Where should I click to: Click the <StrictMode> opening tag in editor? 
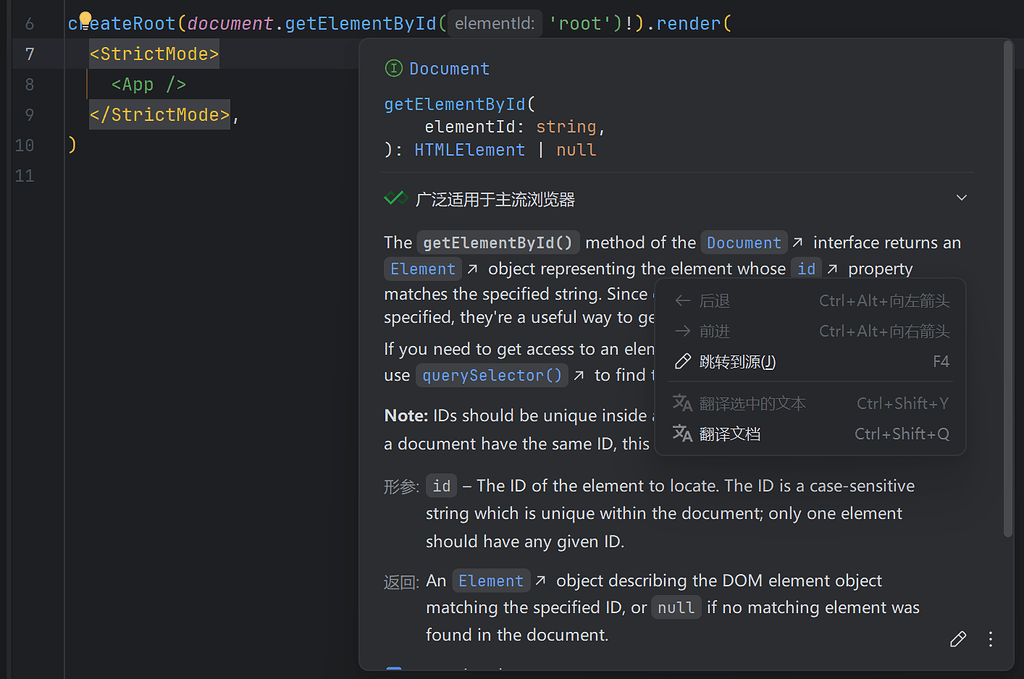point(154,54)
